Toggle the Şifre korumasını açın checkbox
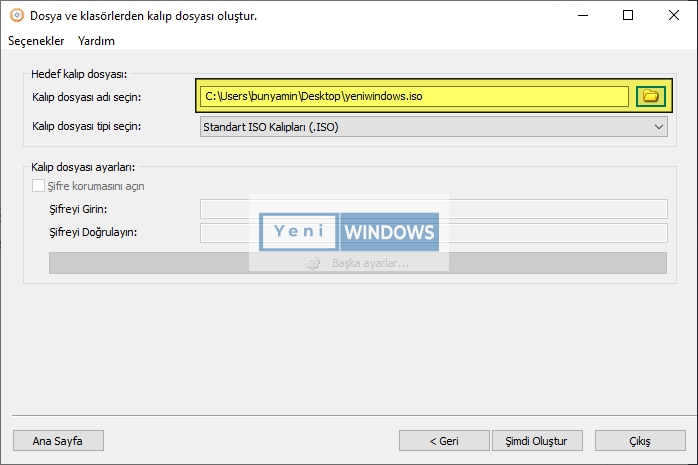Viewport: 698px width, 465px height. point(38,186)
